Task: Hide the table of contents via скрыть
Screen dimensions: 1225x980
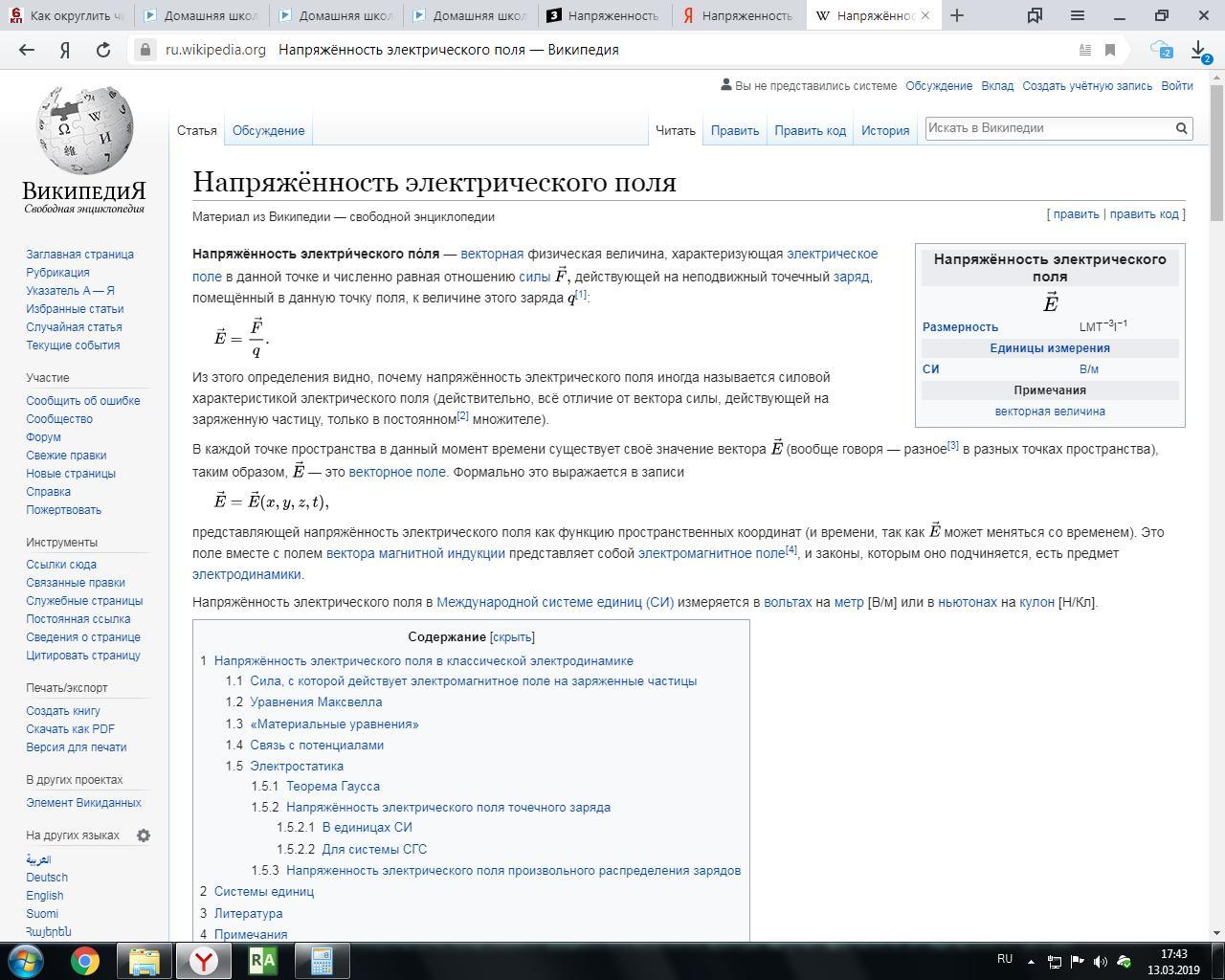Action: coord(512,637)
